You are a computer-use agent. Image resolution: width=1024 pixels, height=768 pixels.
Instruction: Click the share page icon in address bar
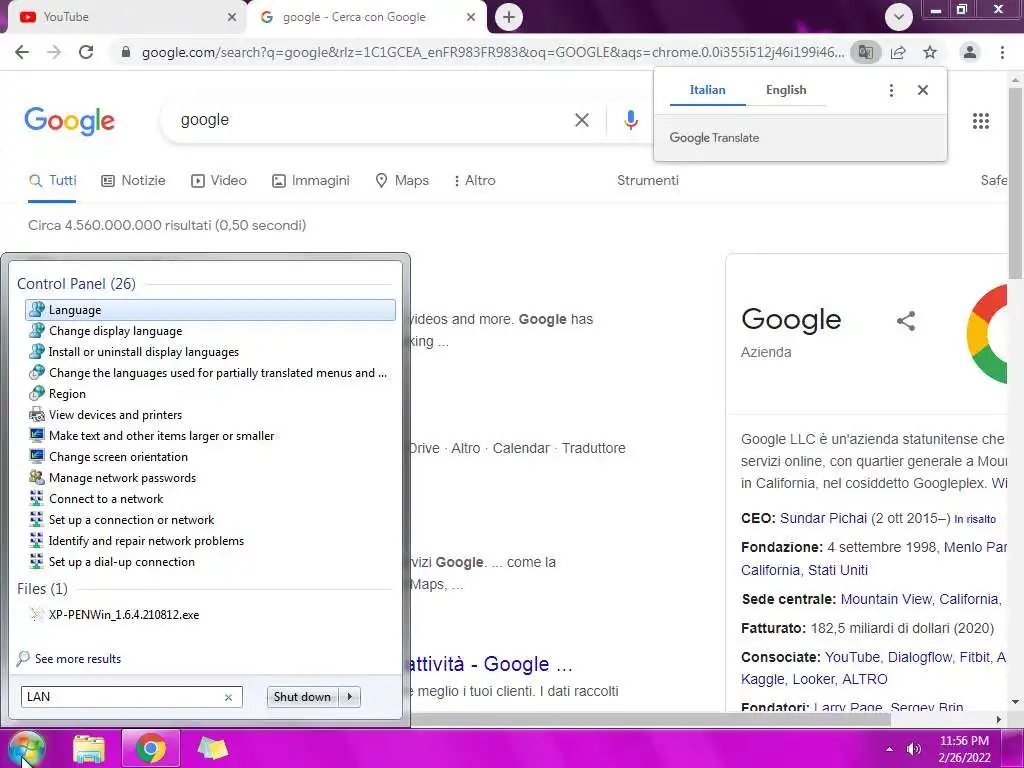(x=898, y=52)
